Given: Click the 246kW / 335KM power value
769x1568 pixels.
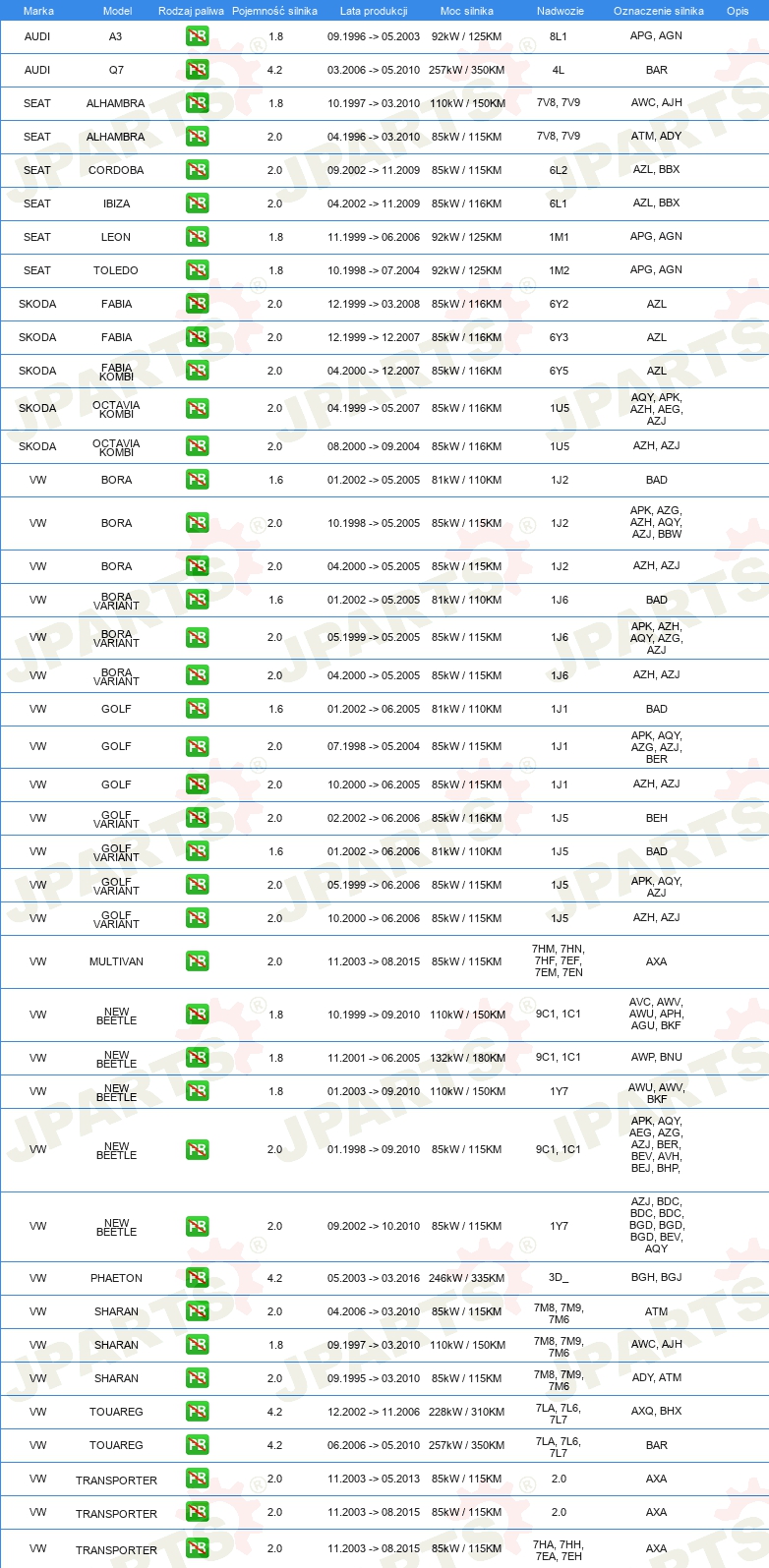Looking at the screenshot, I should (466, 1278).
